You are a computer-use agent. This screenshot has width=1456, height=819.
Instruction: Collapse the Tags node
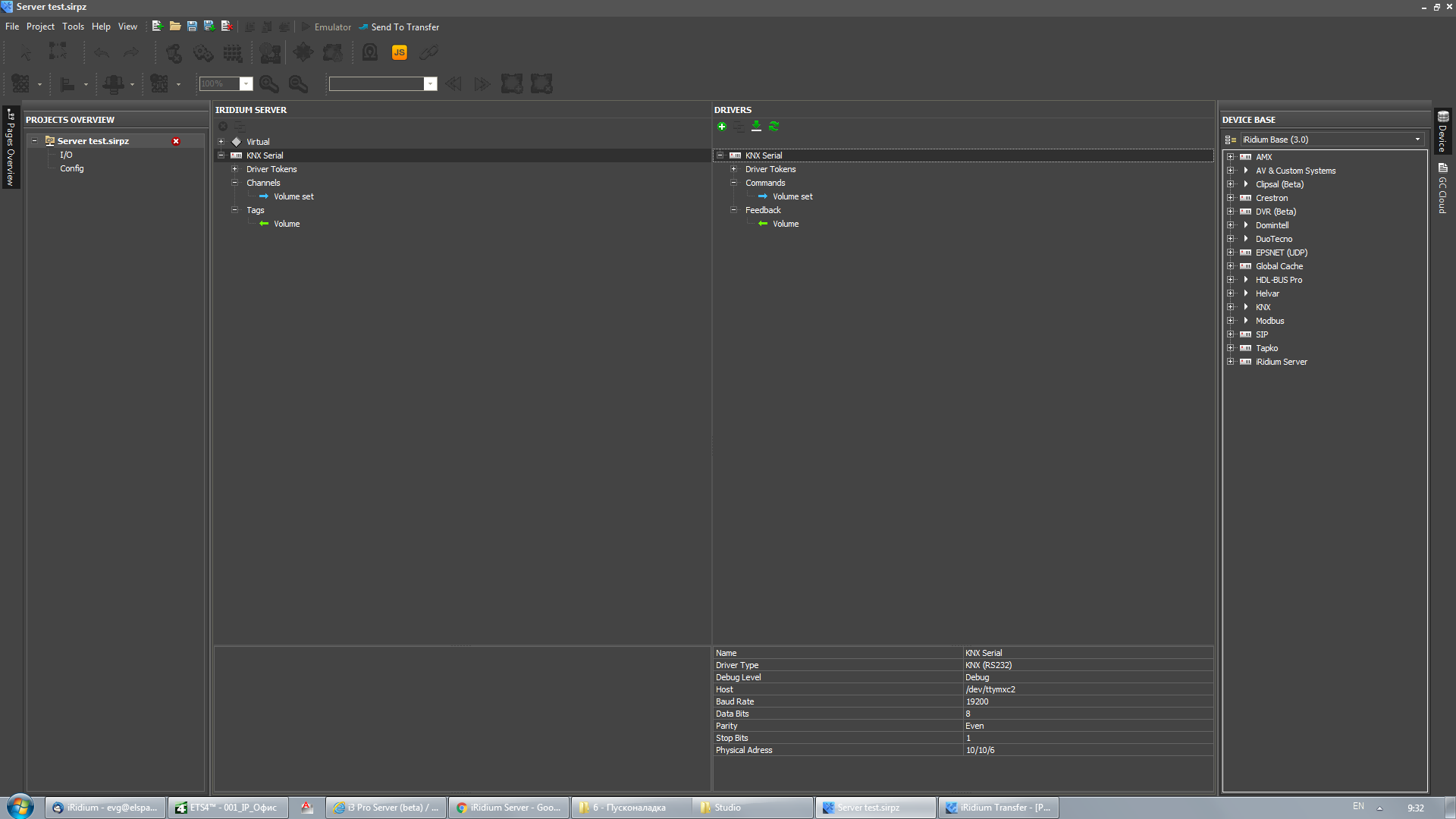[x=235, y=210]
